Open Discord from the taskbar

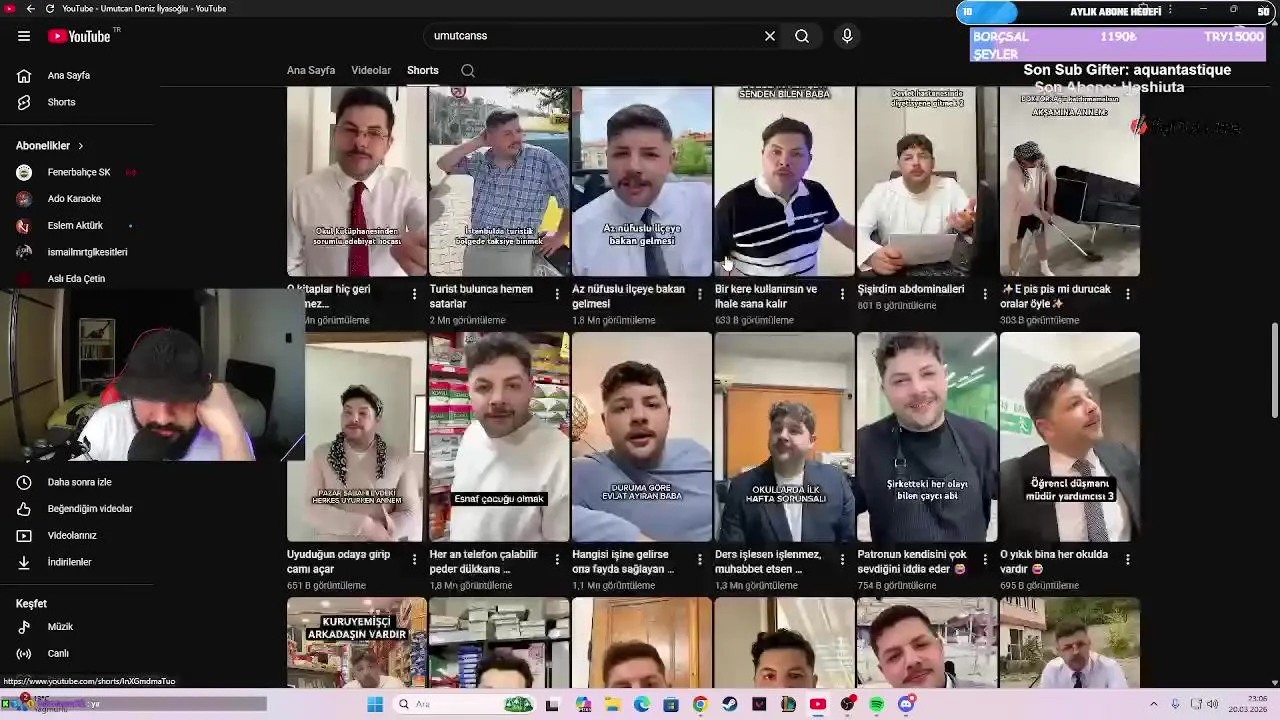click(906, 704)
